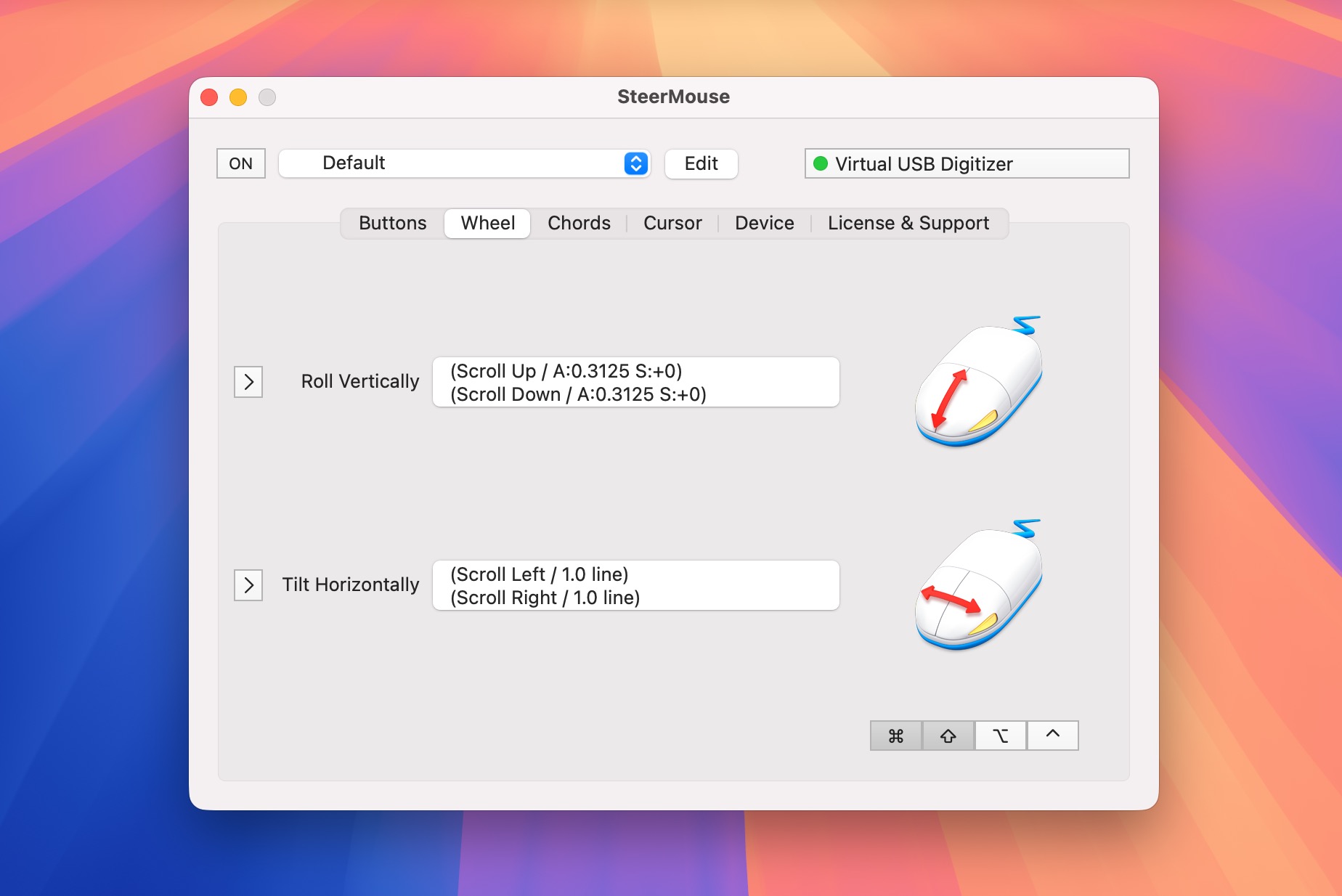Minimize the SteerMouse window
Screen dimensions: 1342x896
pos(238,97)
